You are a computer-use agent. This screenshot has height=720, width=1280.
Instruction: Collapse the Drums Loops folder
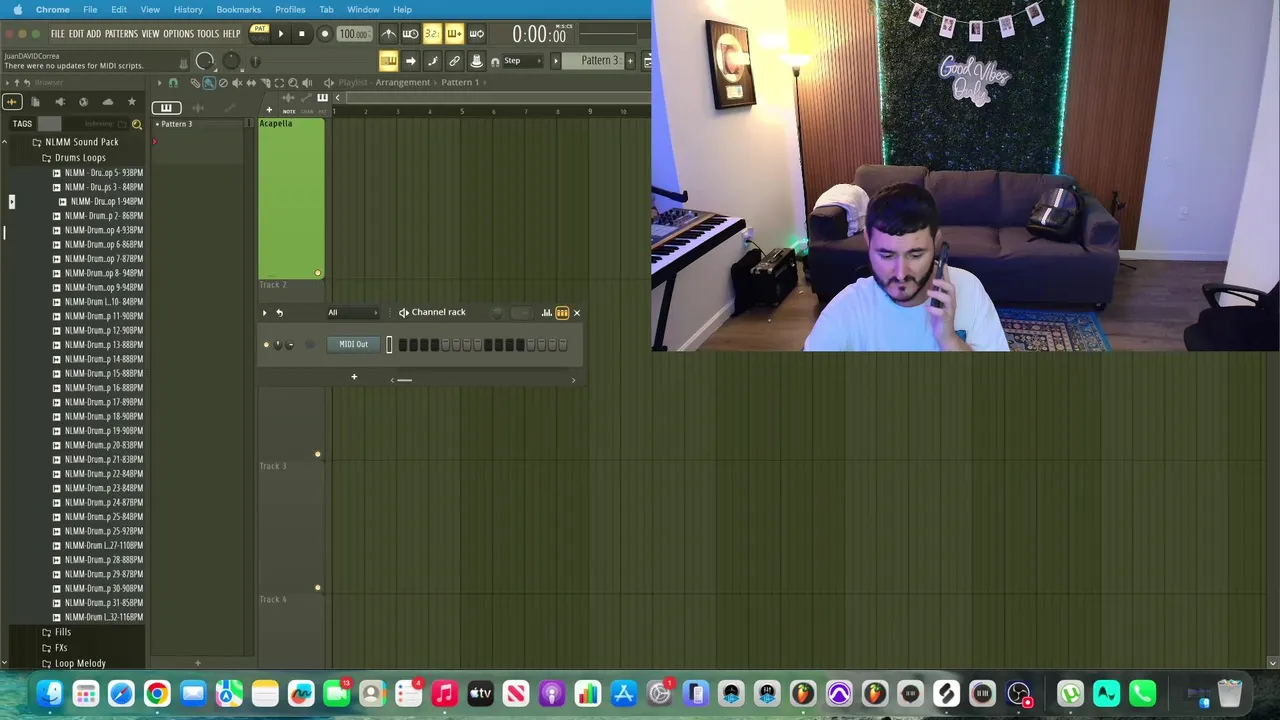point(80,158)
